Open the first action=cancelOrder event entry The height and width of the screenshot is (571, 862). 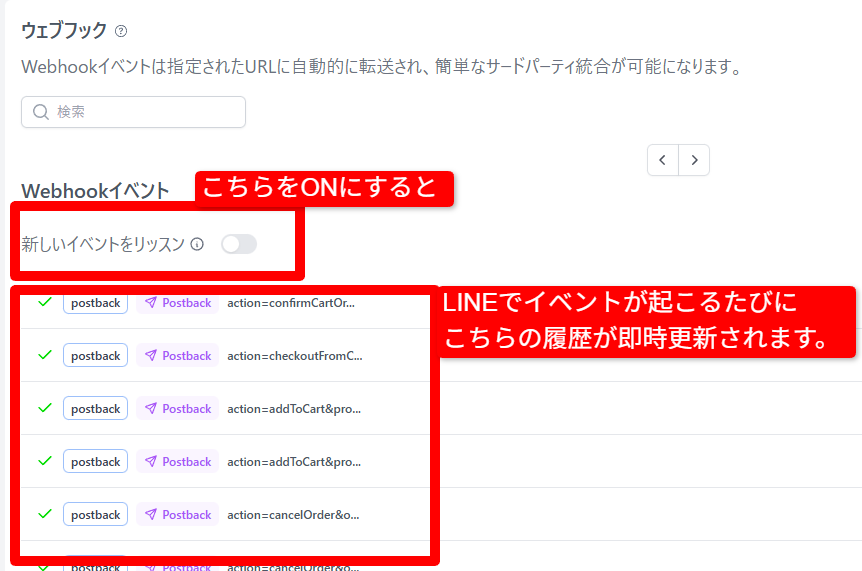(x=292, y=515)
